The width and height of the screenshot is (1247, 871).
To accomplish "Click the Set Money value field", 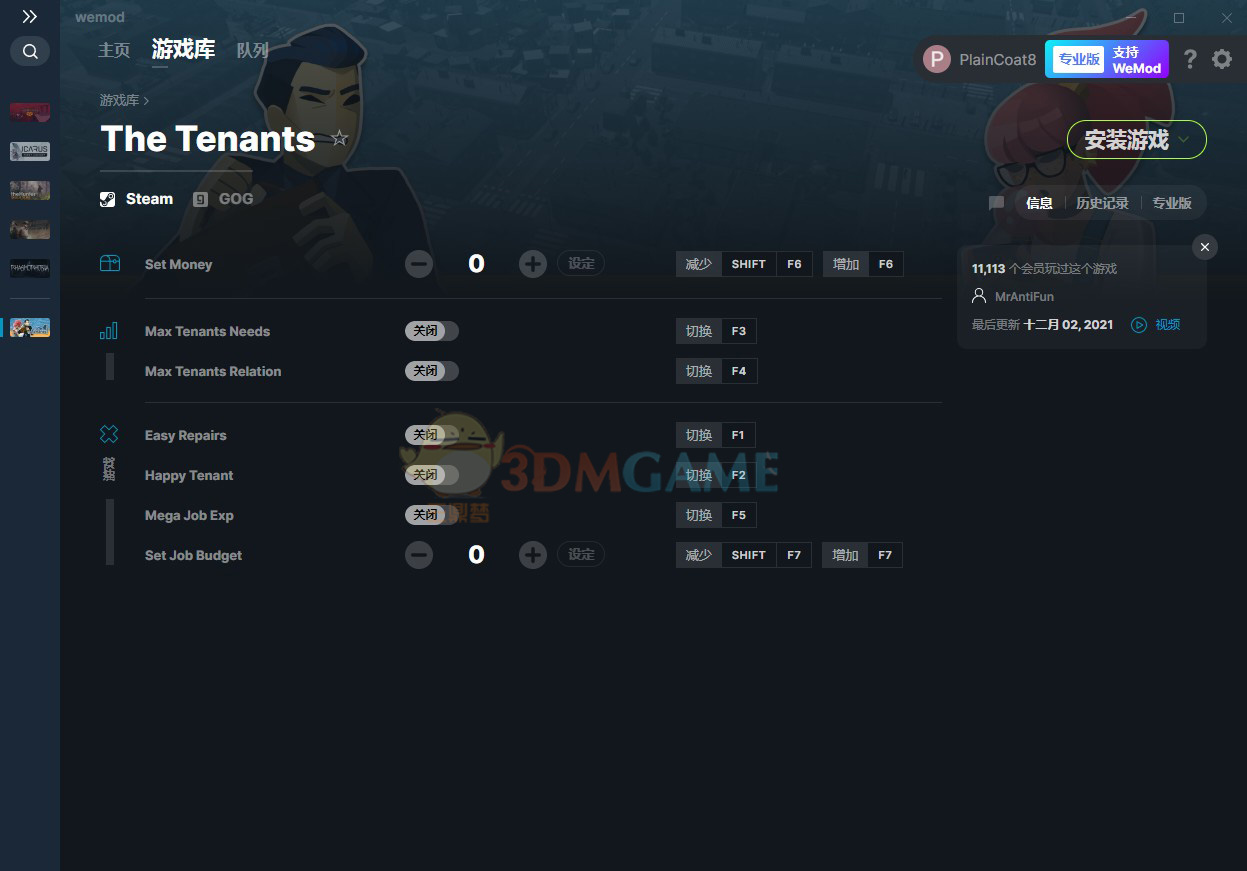I will pyautogui.click(x=476, y=264).
